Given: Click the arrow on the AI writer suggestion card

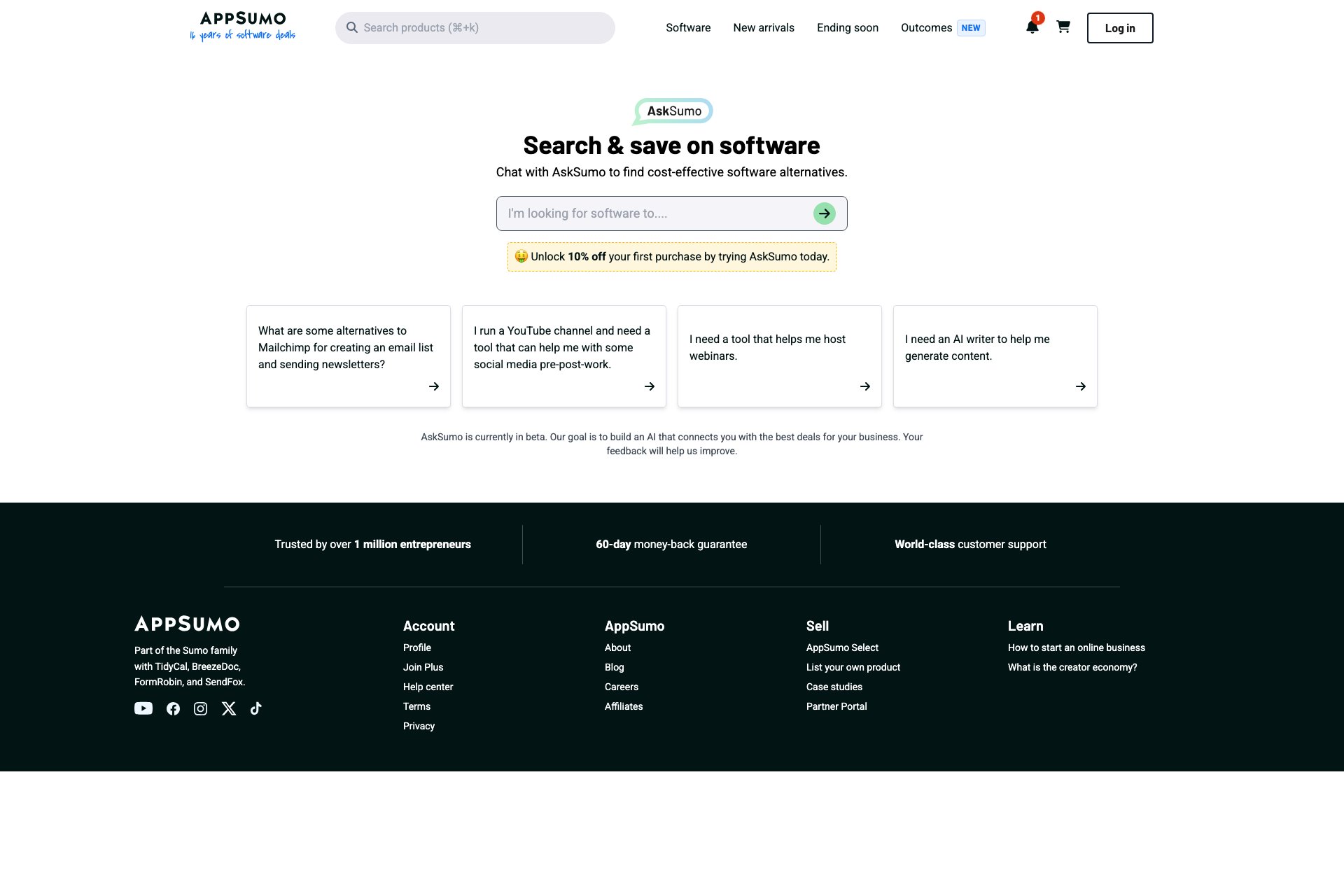Looking at the screenshot, I should 1081,386.
